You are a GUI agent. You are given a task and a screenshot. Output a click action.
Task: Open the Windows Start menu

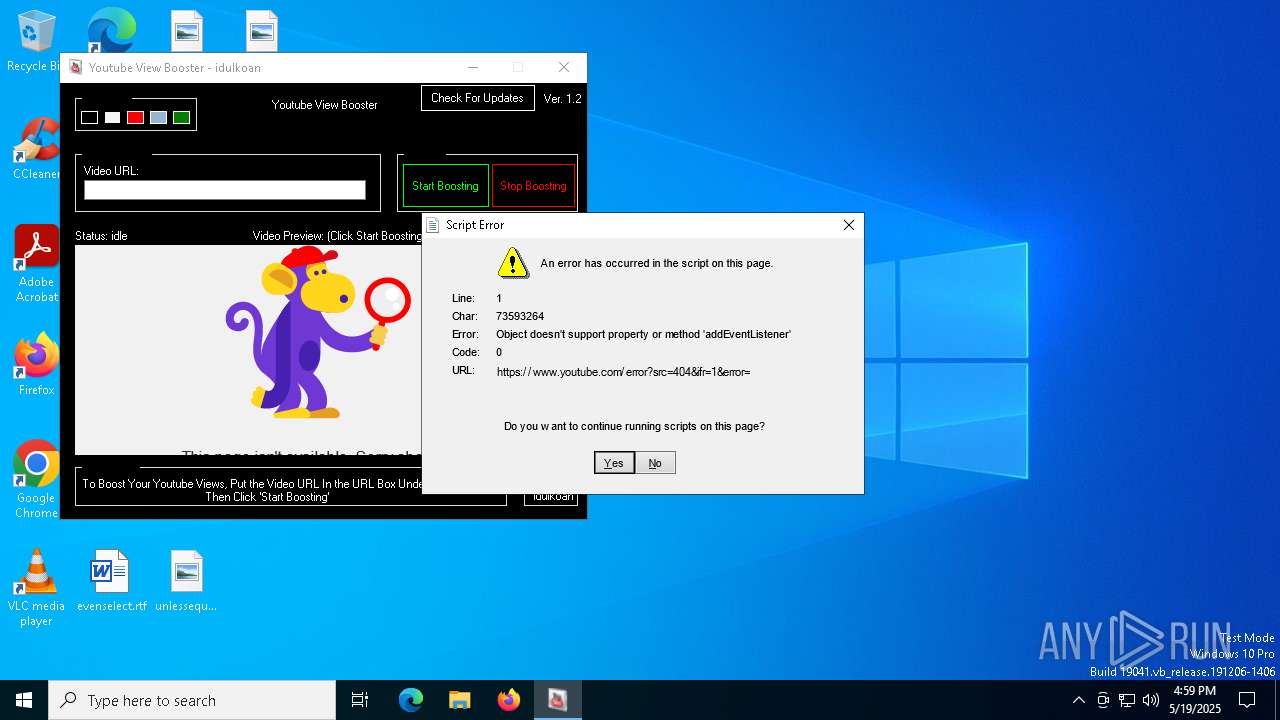pos(24,700)
